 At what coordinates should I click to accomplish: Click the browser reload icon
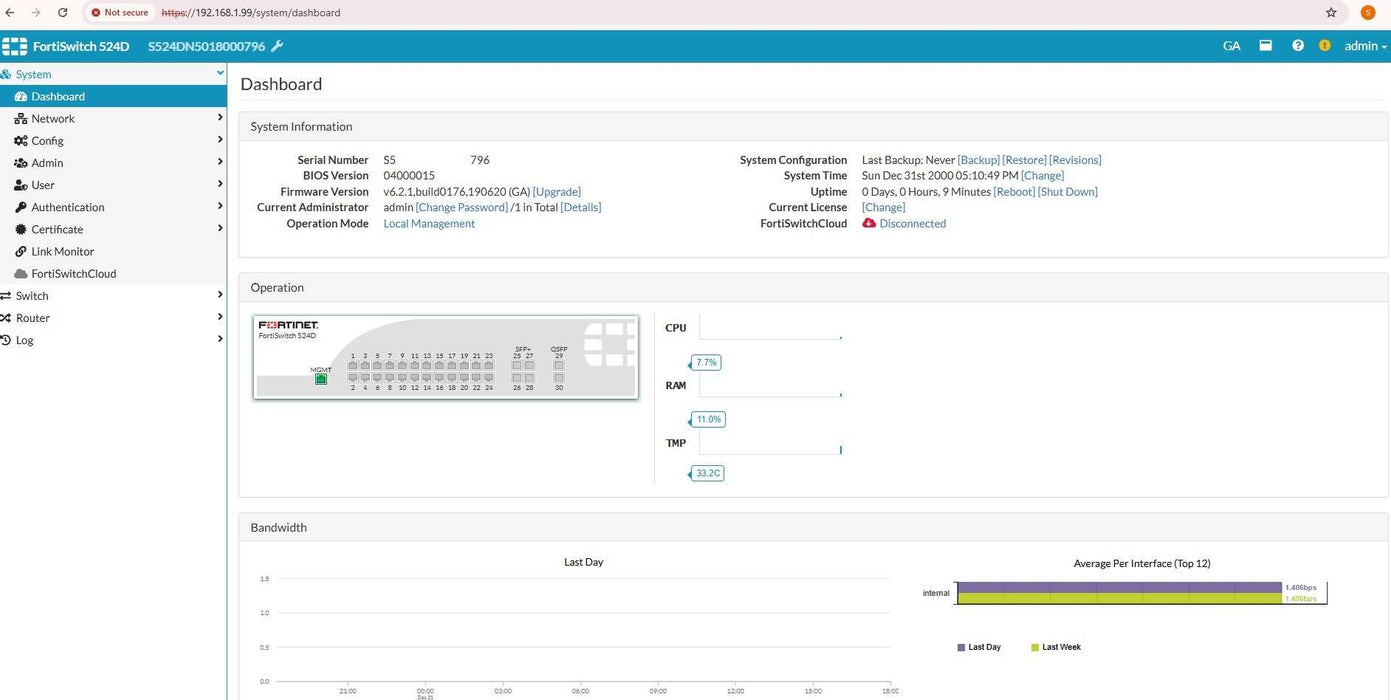[63, 13]
